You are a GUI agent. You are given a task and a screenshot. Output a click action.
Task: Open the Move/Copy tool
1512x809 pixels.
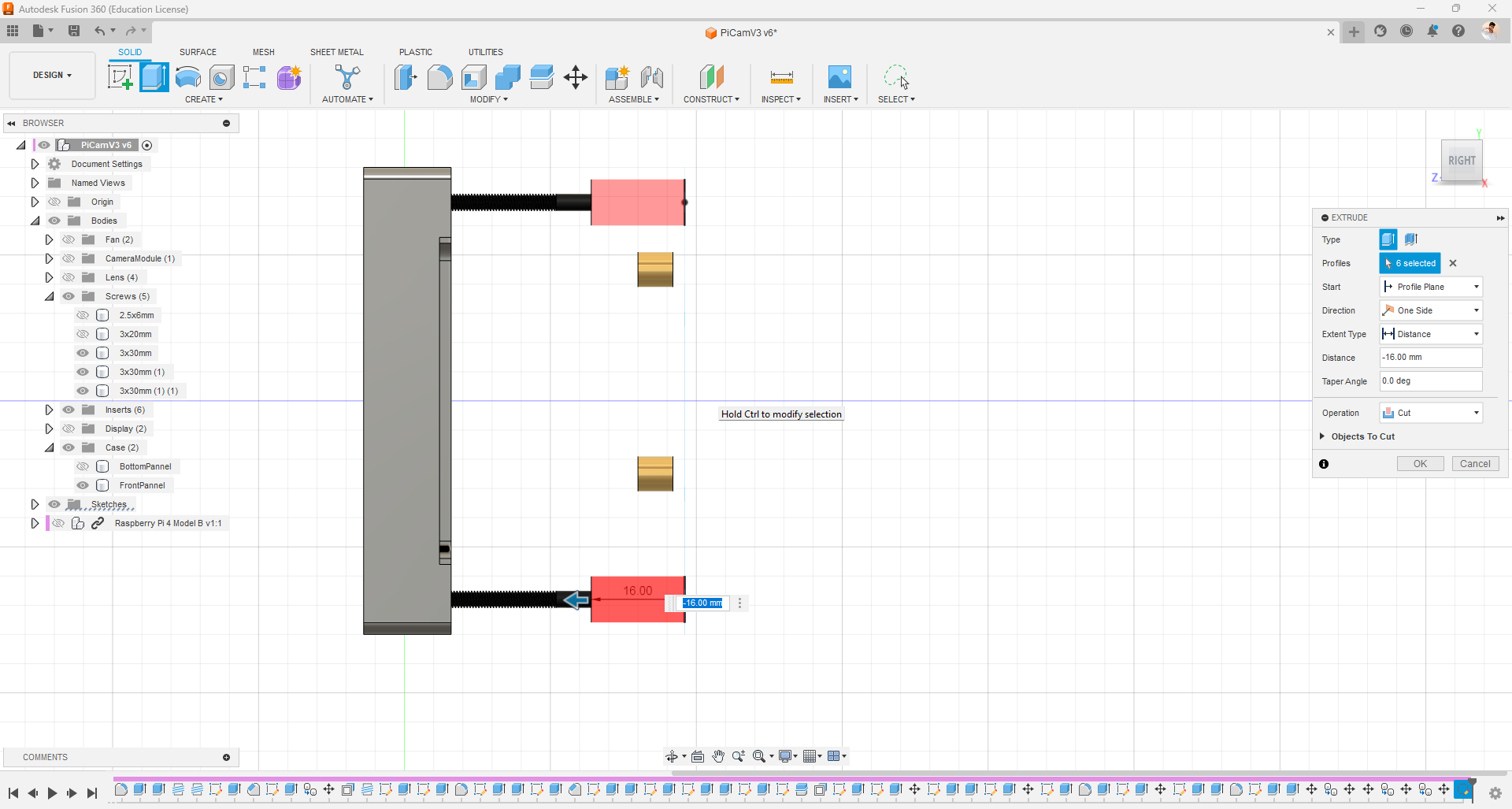point(576,77)
